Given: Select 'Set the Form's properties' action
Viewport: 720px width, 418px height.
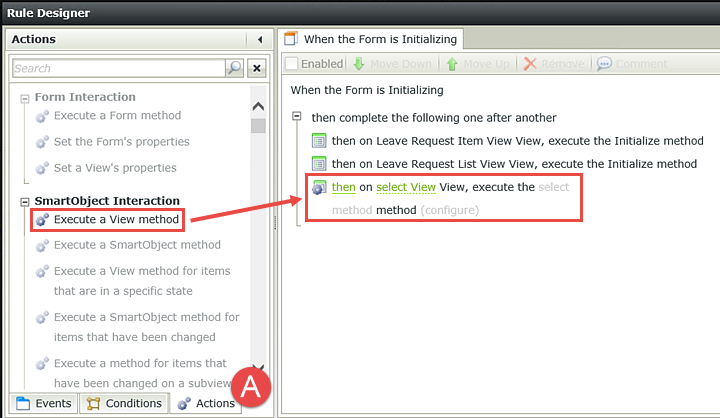Looking at the screenshot, I should pos(122,141).
